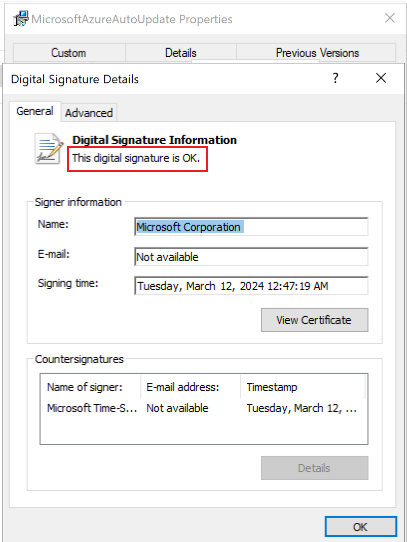Click the Name of signer column header
This screenshot has width=407, height=542.
pyautogui.click(x=91, y=387)
